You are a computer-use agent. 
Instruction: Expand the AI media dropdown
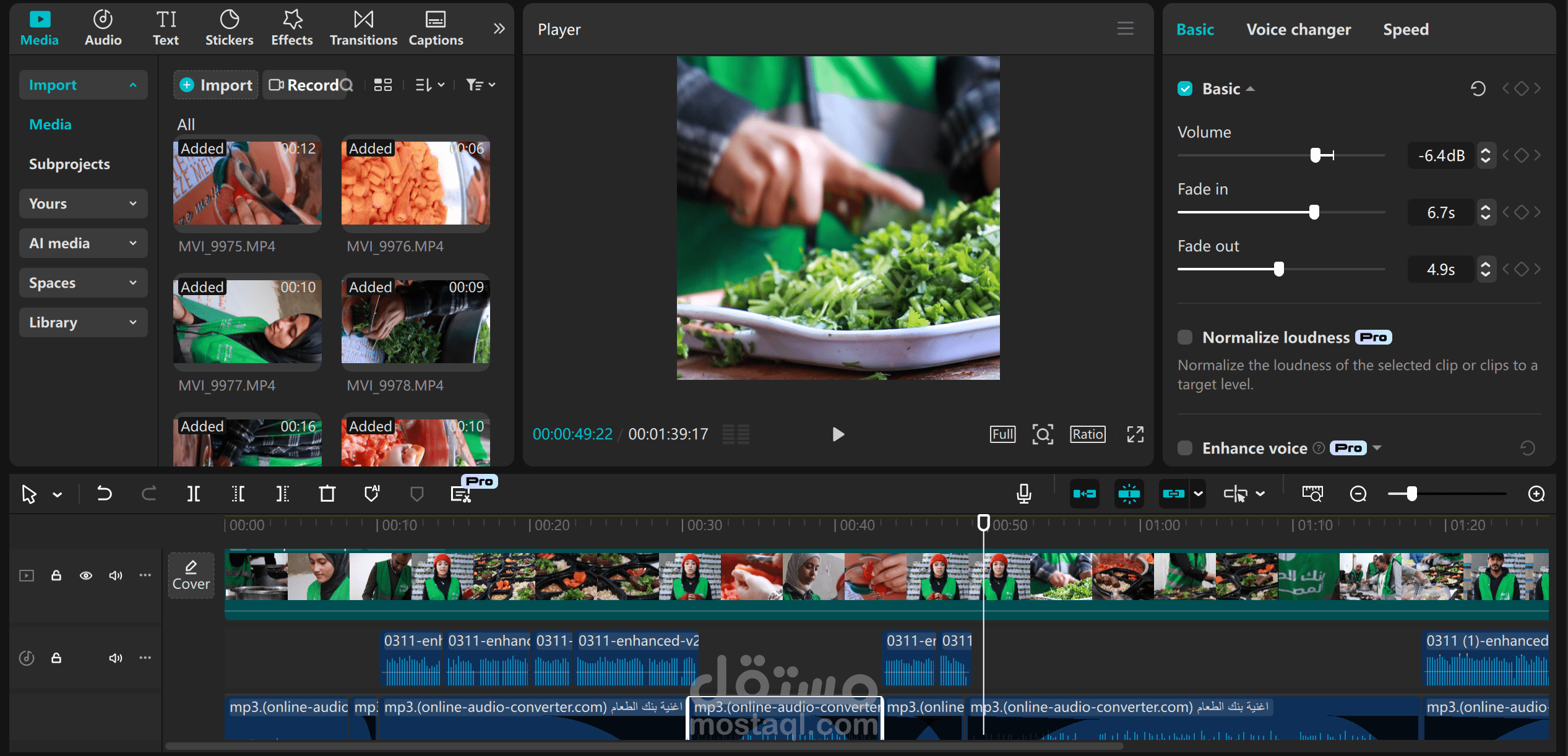[x=83, y=243]
